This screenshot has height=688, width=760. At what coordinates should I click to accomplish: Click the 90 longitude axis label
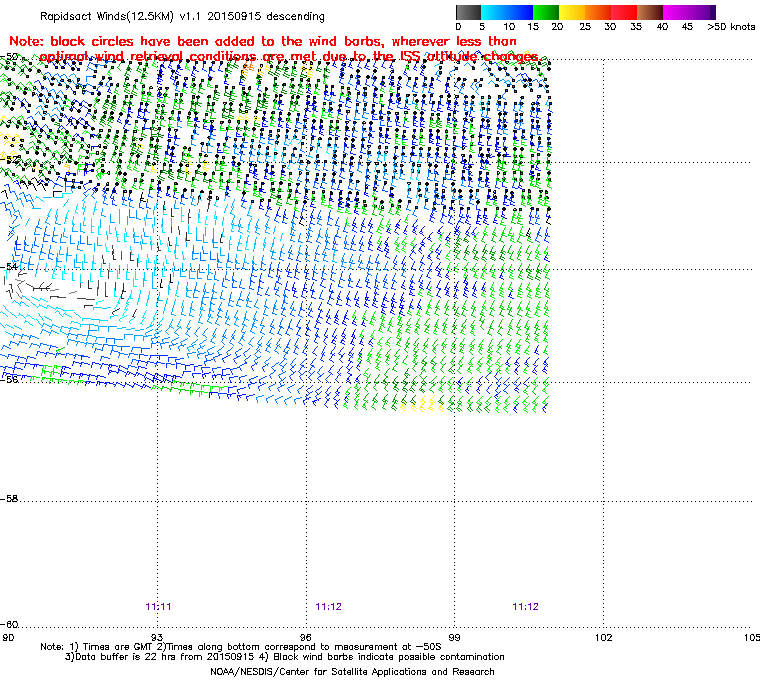coord(8,637)
